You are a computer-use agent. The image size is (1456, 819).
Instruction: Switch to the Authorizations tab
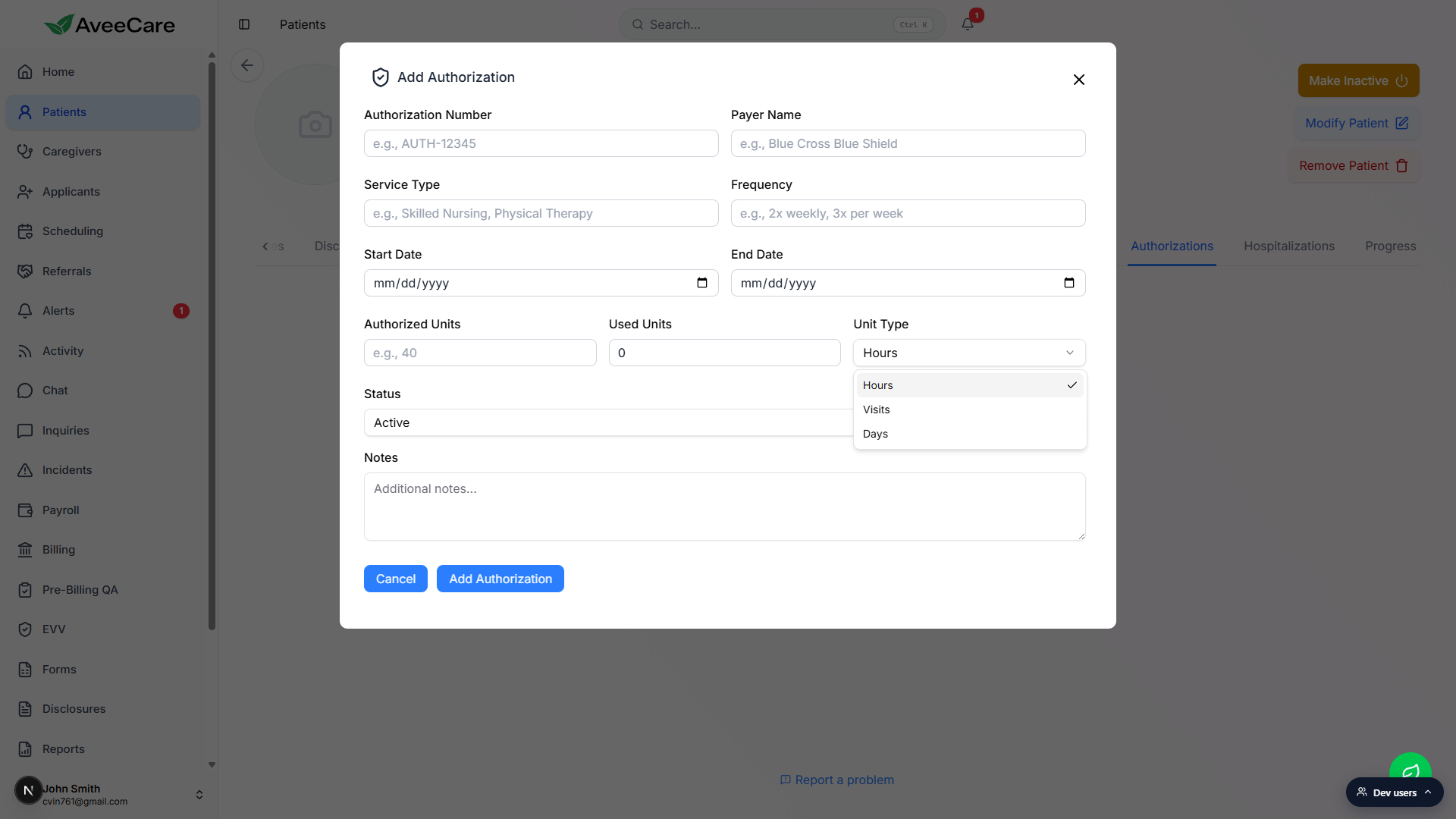click(x=1172, y=246)
